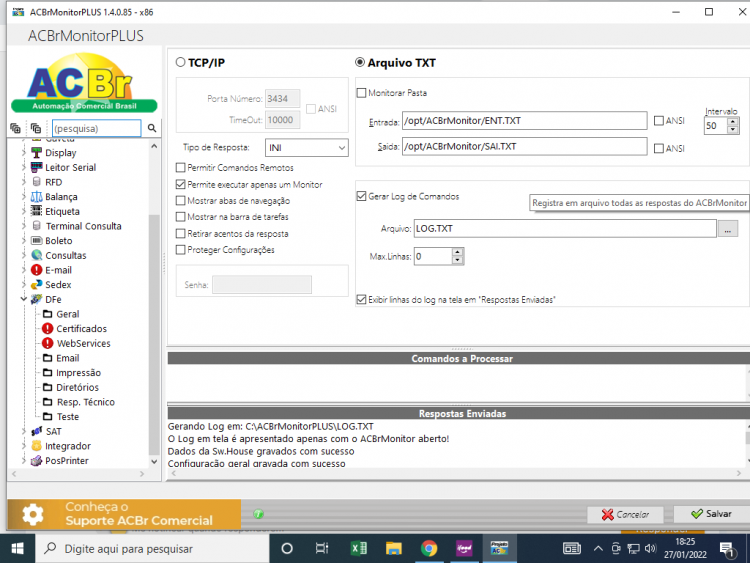
Task: Enable Monitorar Pasta checkbox
Action: (362, 93)
